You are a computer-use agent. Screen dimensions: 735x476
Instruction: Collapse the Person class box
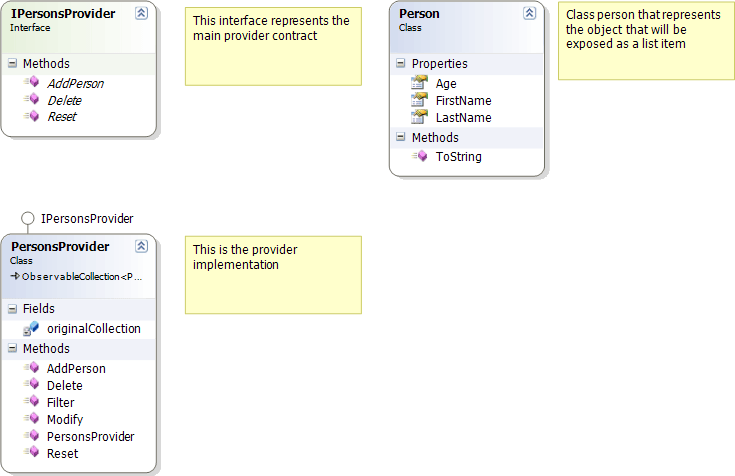tap(529, 14)
